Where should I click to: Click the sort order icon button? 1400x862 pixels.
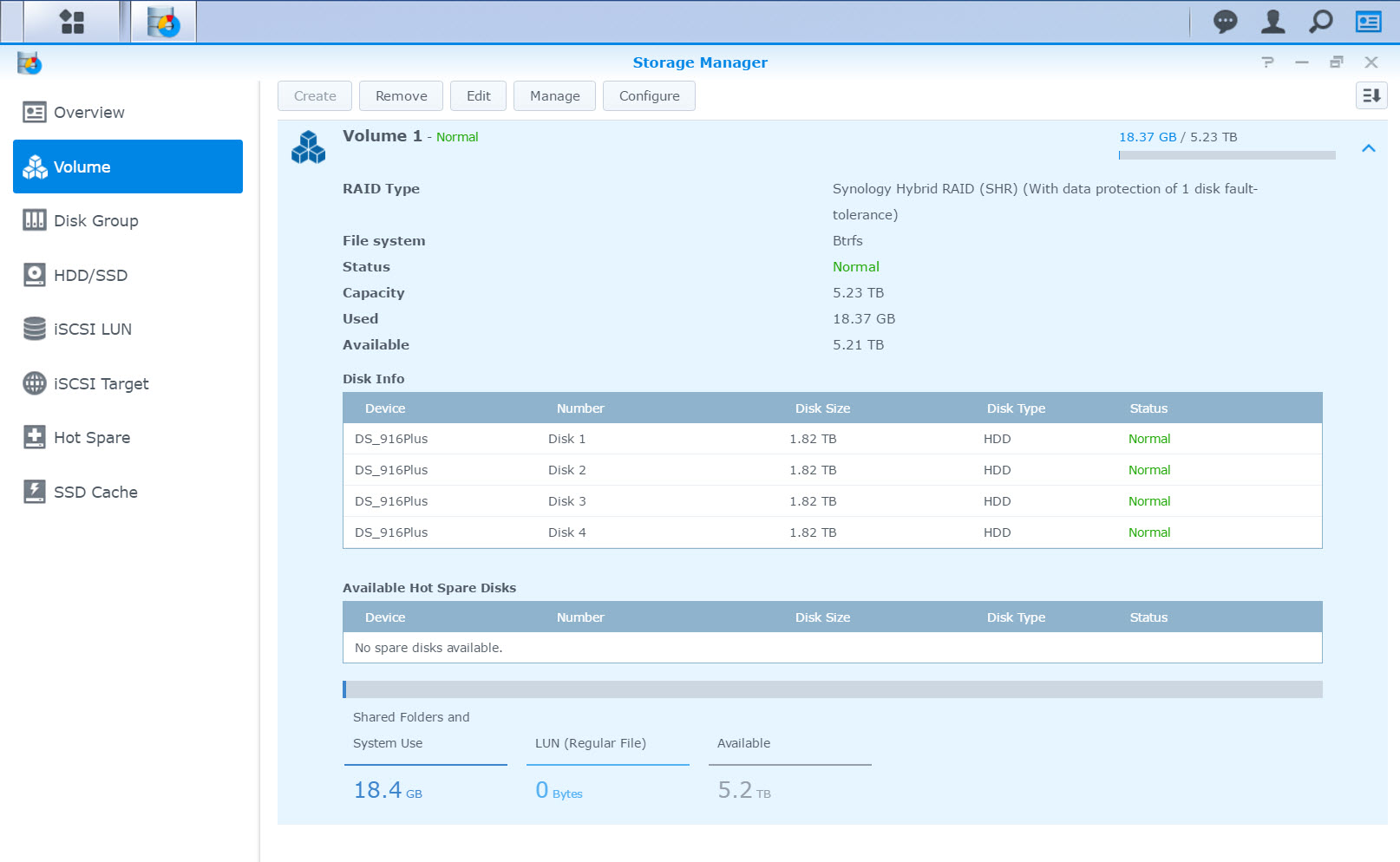[x=1371, y=95]
